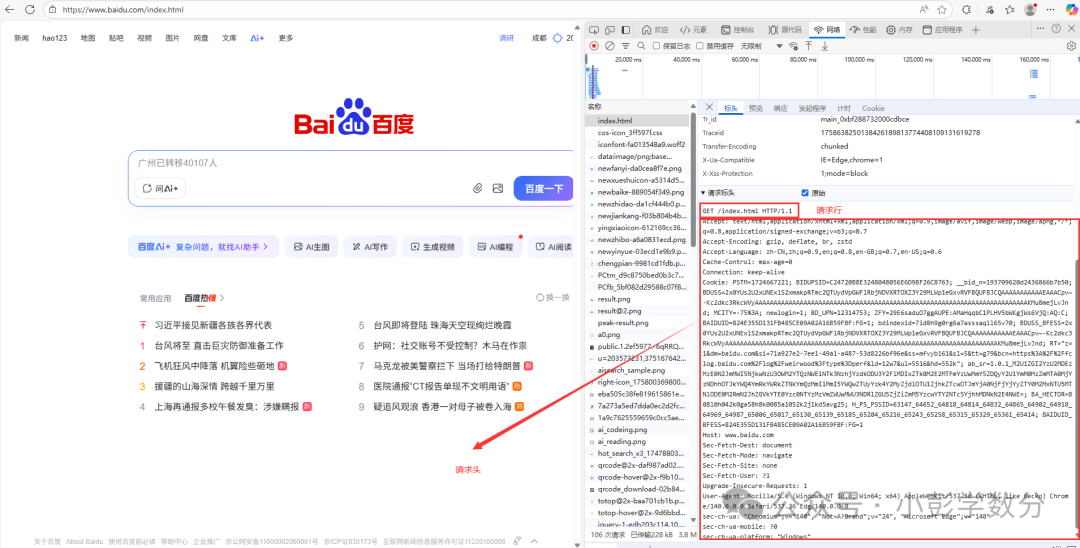This screenshot has height=548, width=1080.
Task: Open the browser settings ellipsis menu
Action: coord(1051,10)
